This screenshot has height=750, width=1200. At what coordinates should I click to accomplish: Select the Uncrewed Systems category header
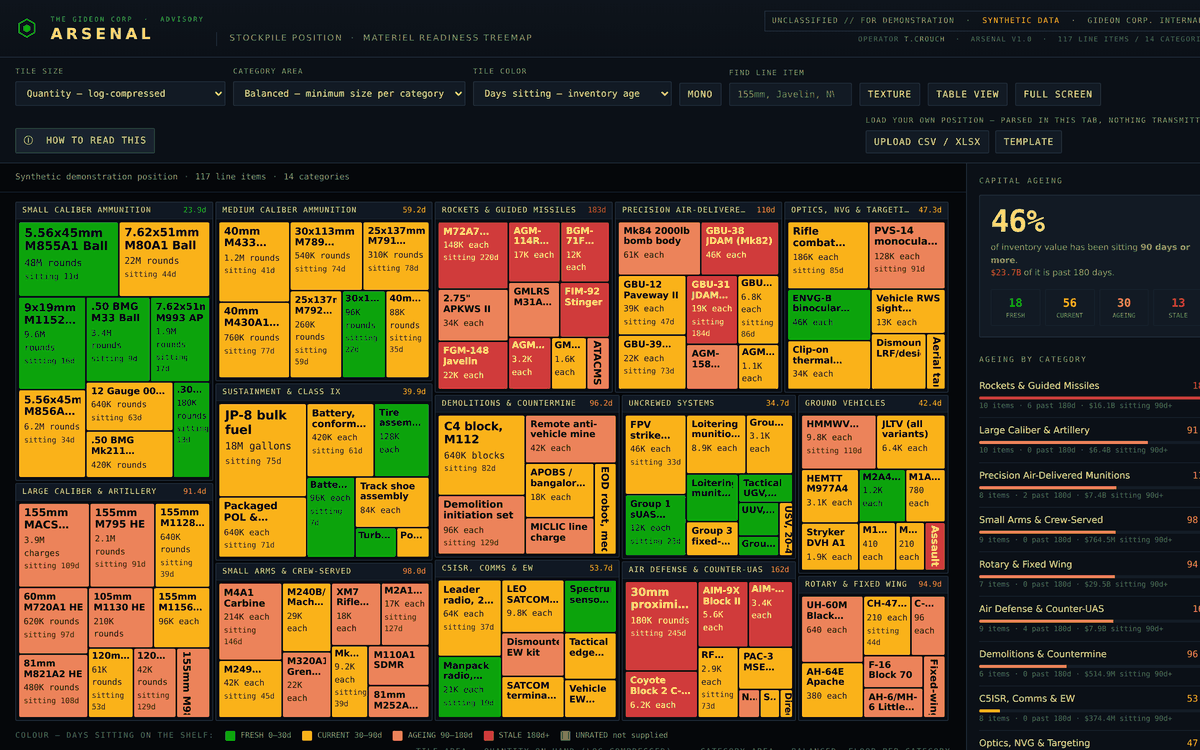click(708, 402)
